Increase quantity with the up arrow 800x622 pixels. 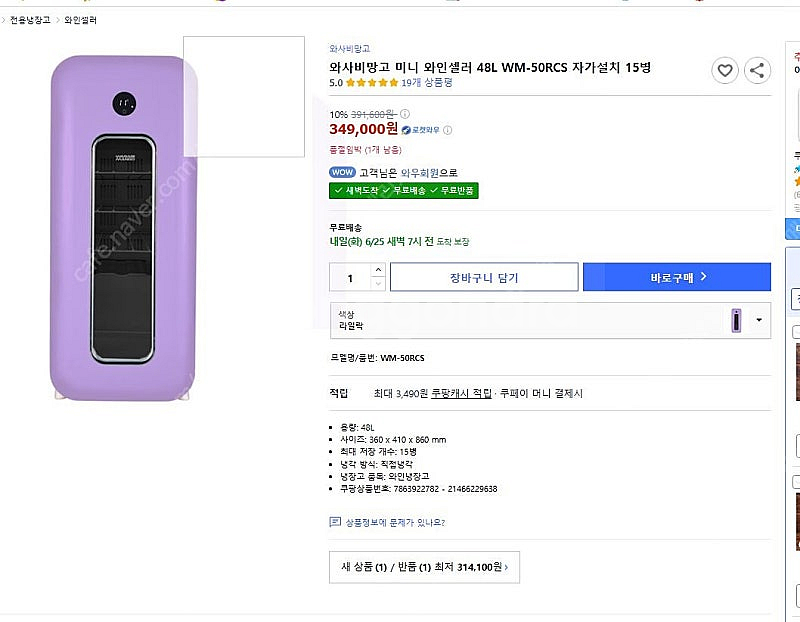(378, 270)
